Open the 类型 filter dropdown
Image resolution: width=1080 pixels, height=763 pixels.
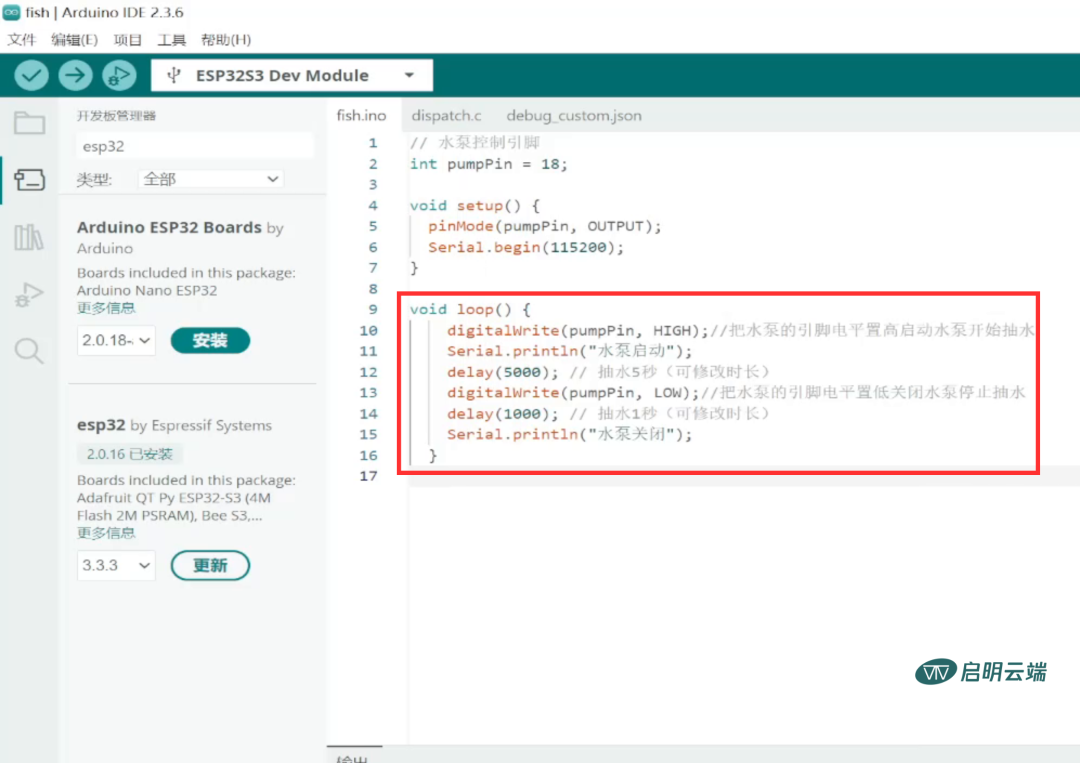pyautogui.click(x=211, y=179)
